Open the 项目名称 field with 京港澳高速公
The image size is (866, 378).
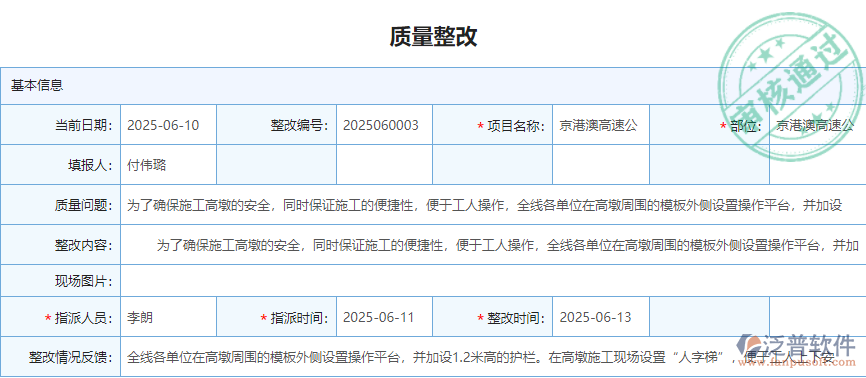(601, 125)
